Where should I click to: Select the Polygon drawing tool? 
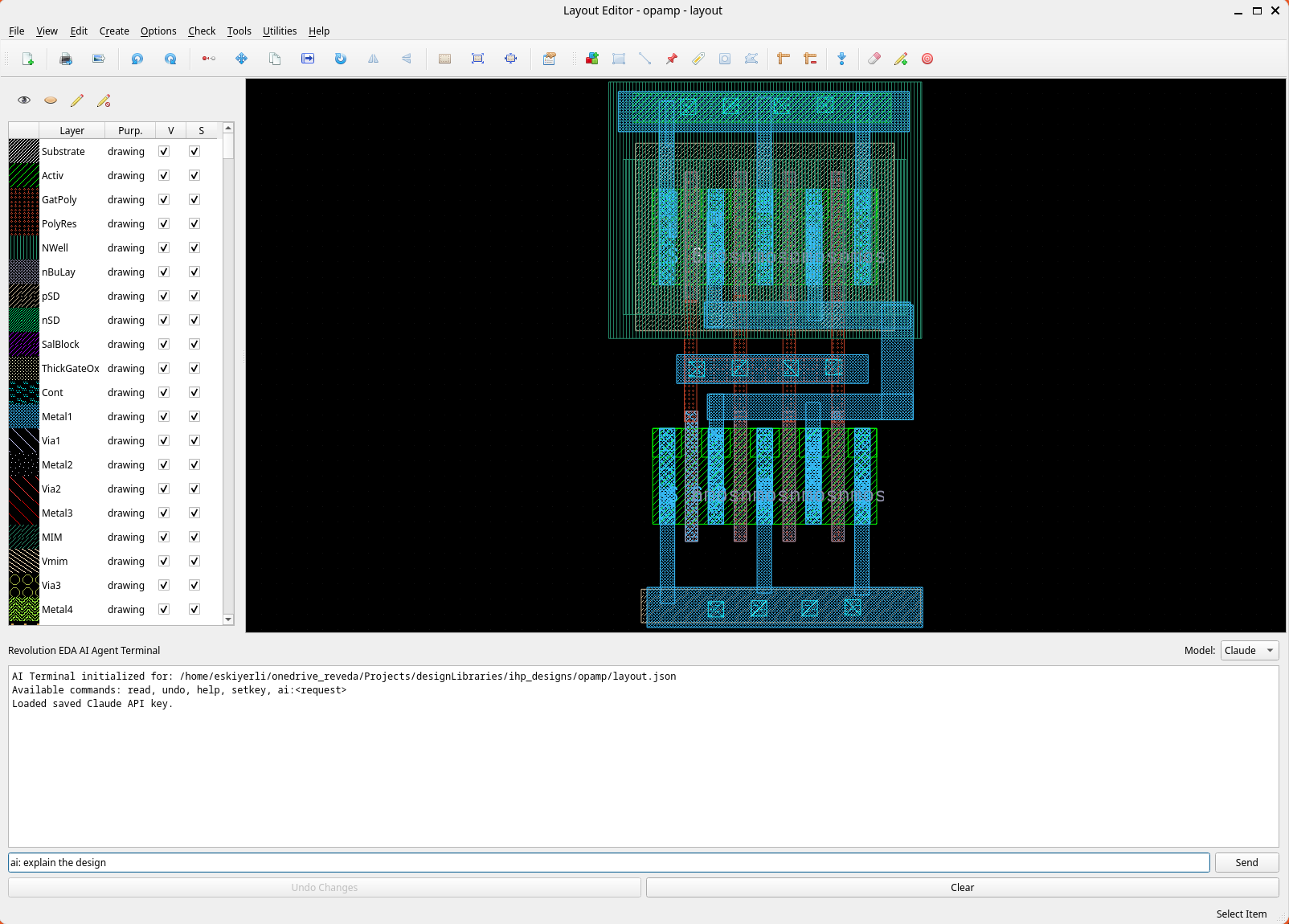[751, 59]
